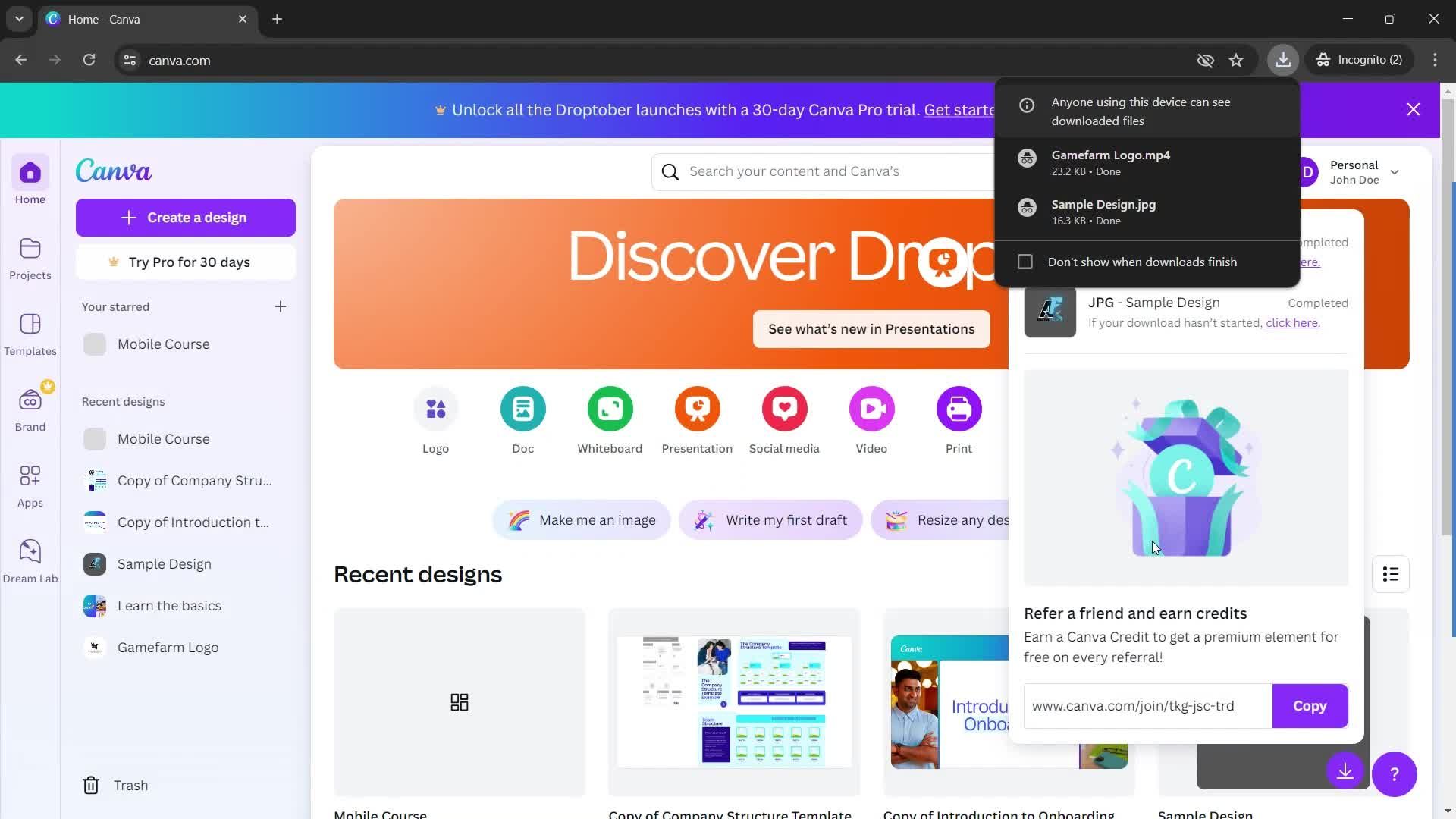Add a starred item with plus icon

[281, 306]
